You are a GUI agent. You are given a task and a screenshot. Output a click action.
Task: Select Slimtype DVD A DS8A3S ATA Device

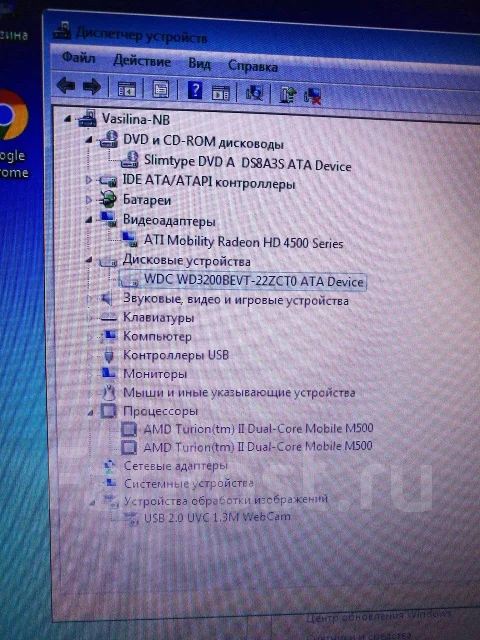tap(247, 163)
